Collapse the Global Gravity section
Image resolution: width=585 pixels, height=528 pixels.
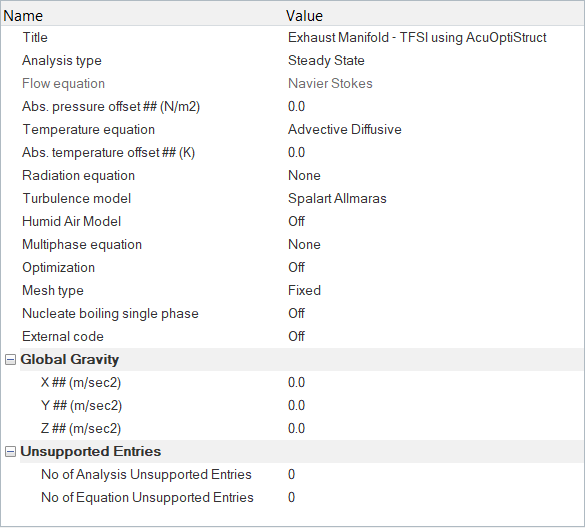point(10,360)
